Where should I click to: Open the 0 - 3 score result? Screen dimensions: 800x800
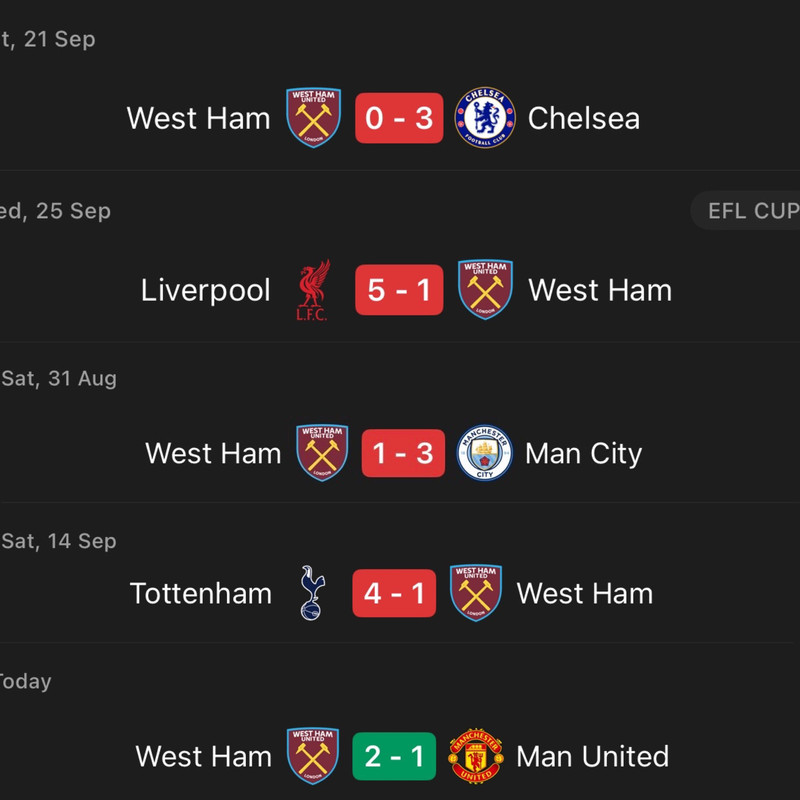(399, 118)
